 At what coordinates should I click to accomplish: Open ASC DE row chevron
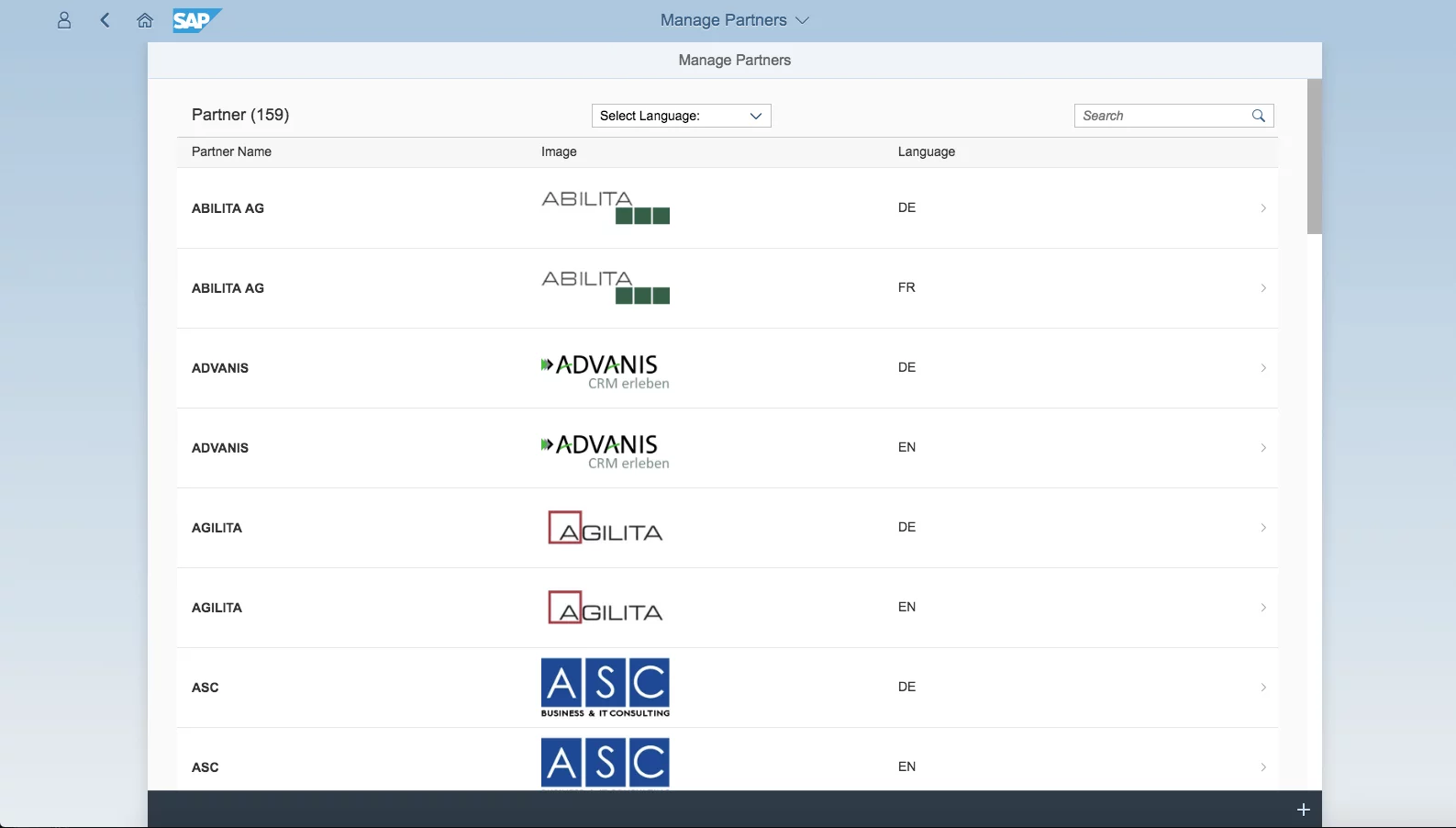(1263, 688)
